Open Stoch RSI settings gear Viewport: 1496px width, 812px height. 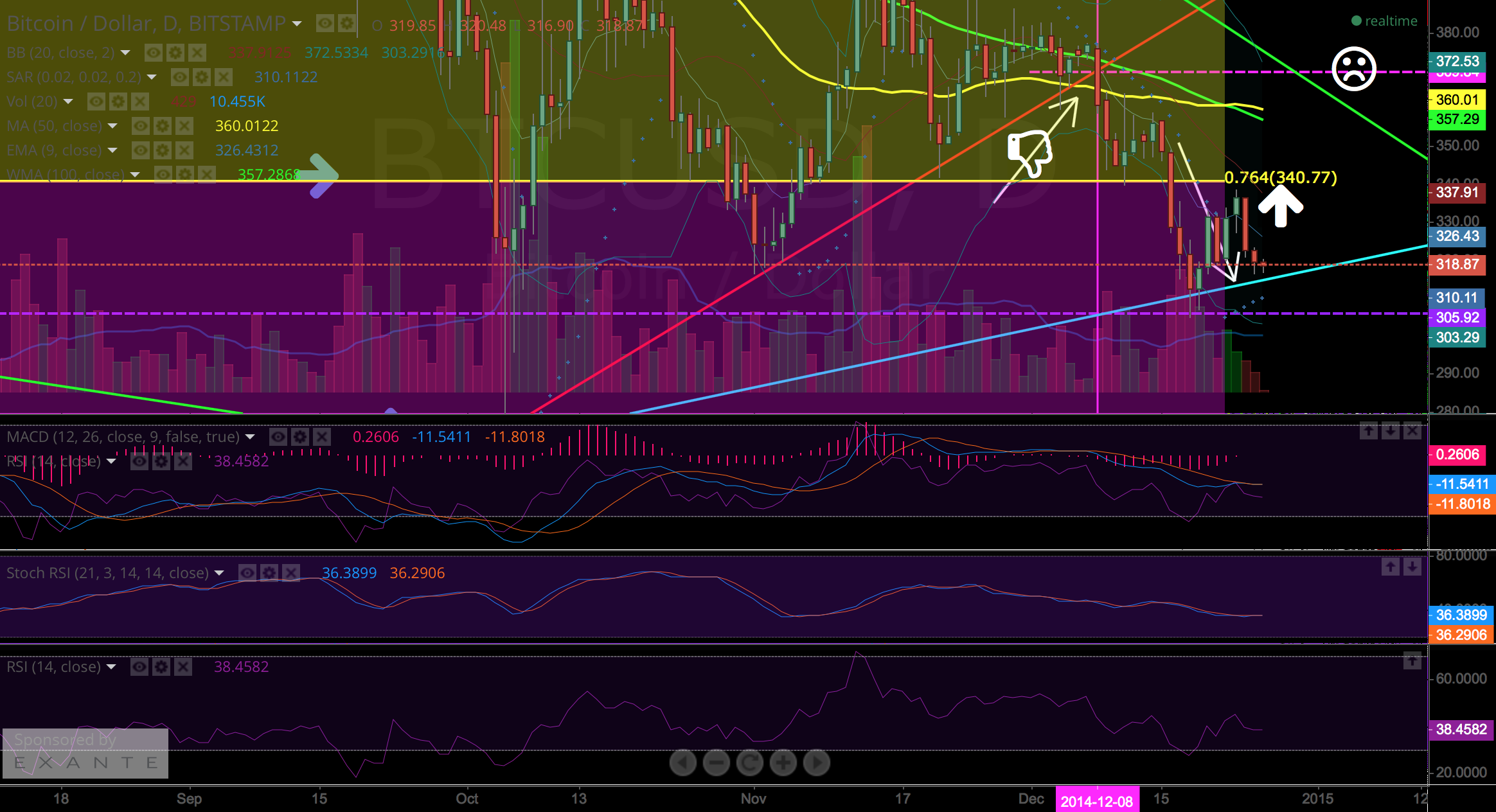coord(269,572)
